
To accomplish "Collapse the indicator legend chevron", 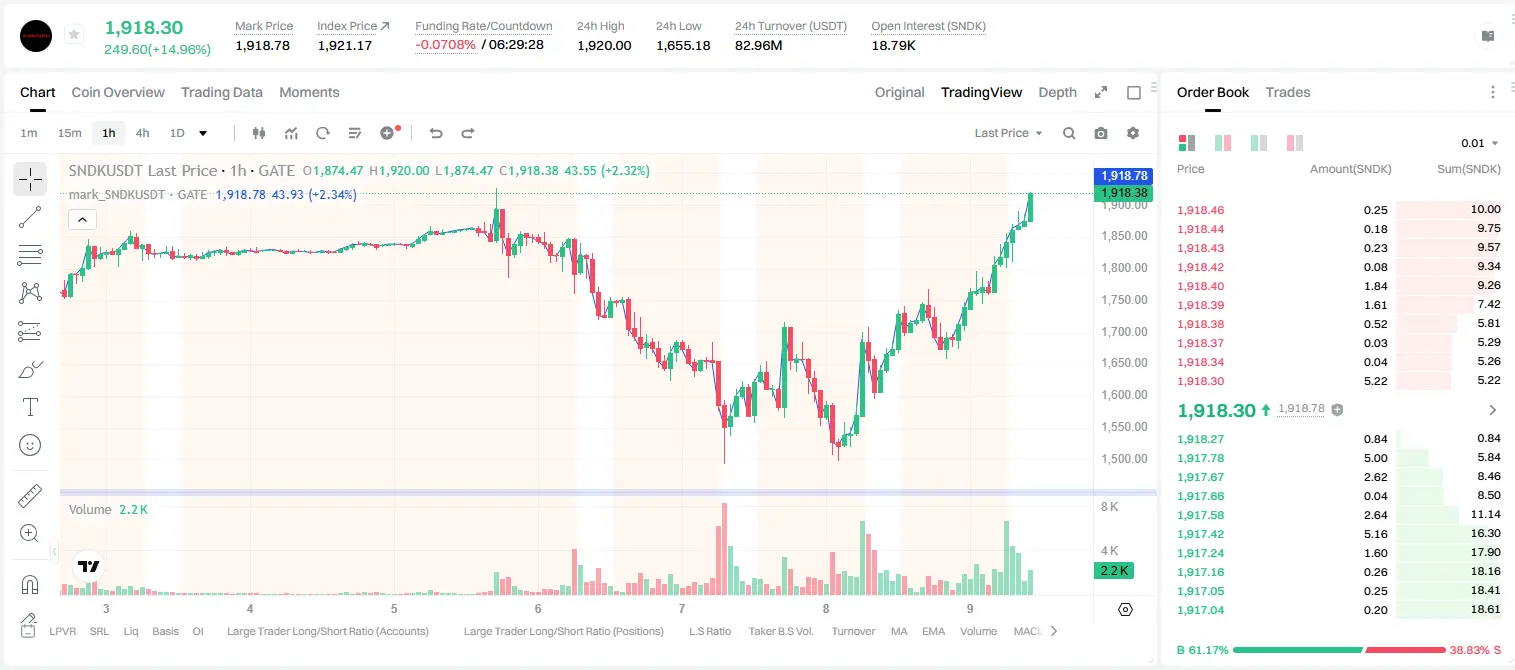I will (82, 220).
